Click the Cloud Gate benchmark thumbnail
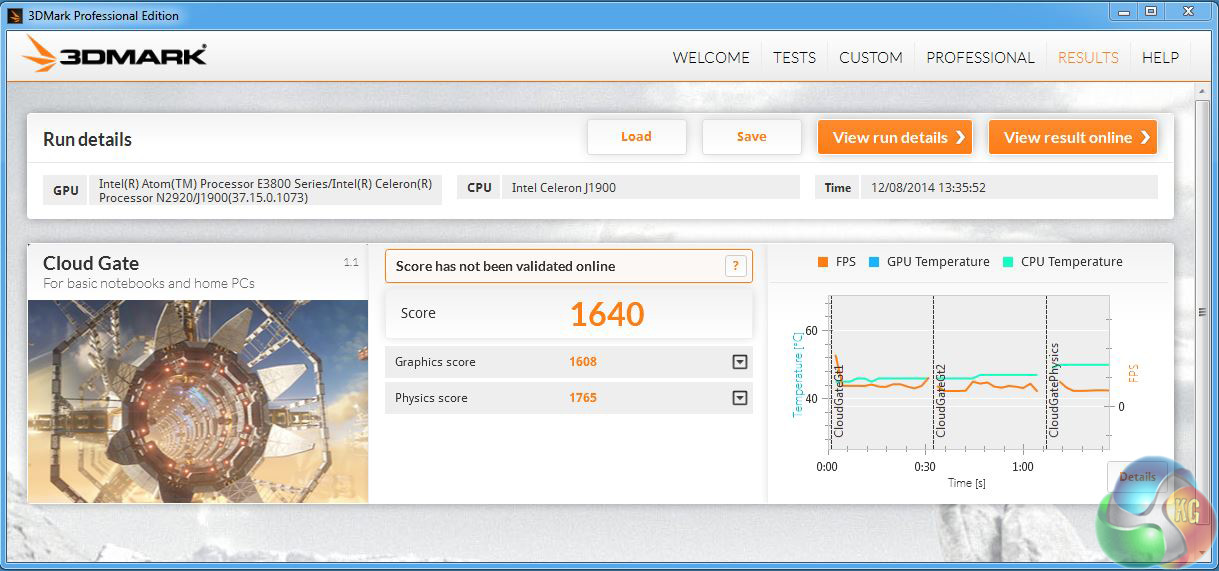1219x571 pixels. 198,400
